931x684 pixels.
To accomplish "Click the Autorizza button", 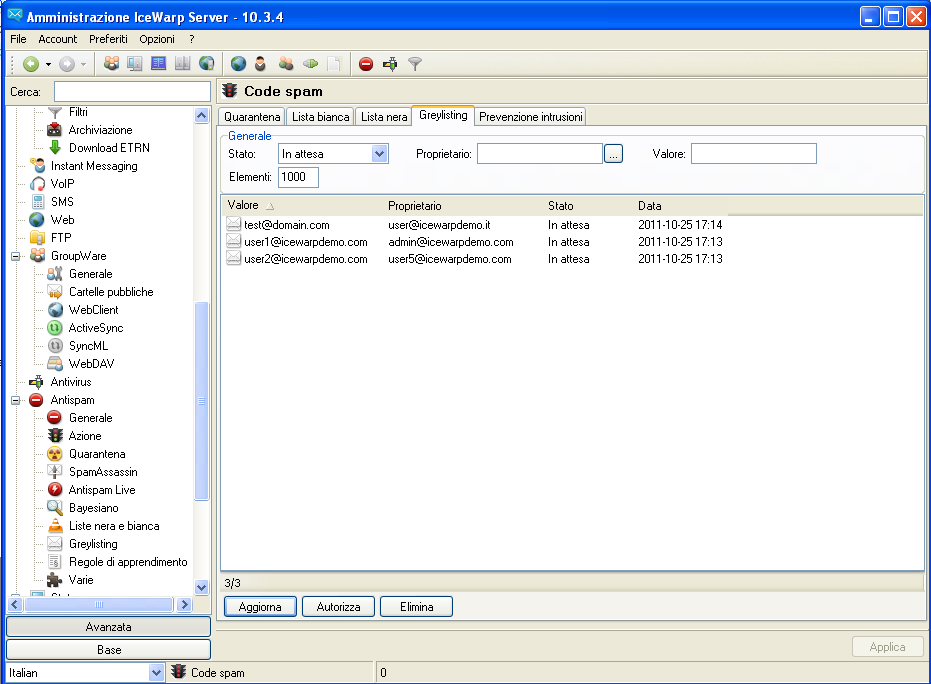I will coord(338,607).
